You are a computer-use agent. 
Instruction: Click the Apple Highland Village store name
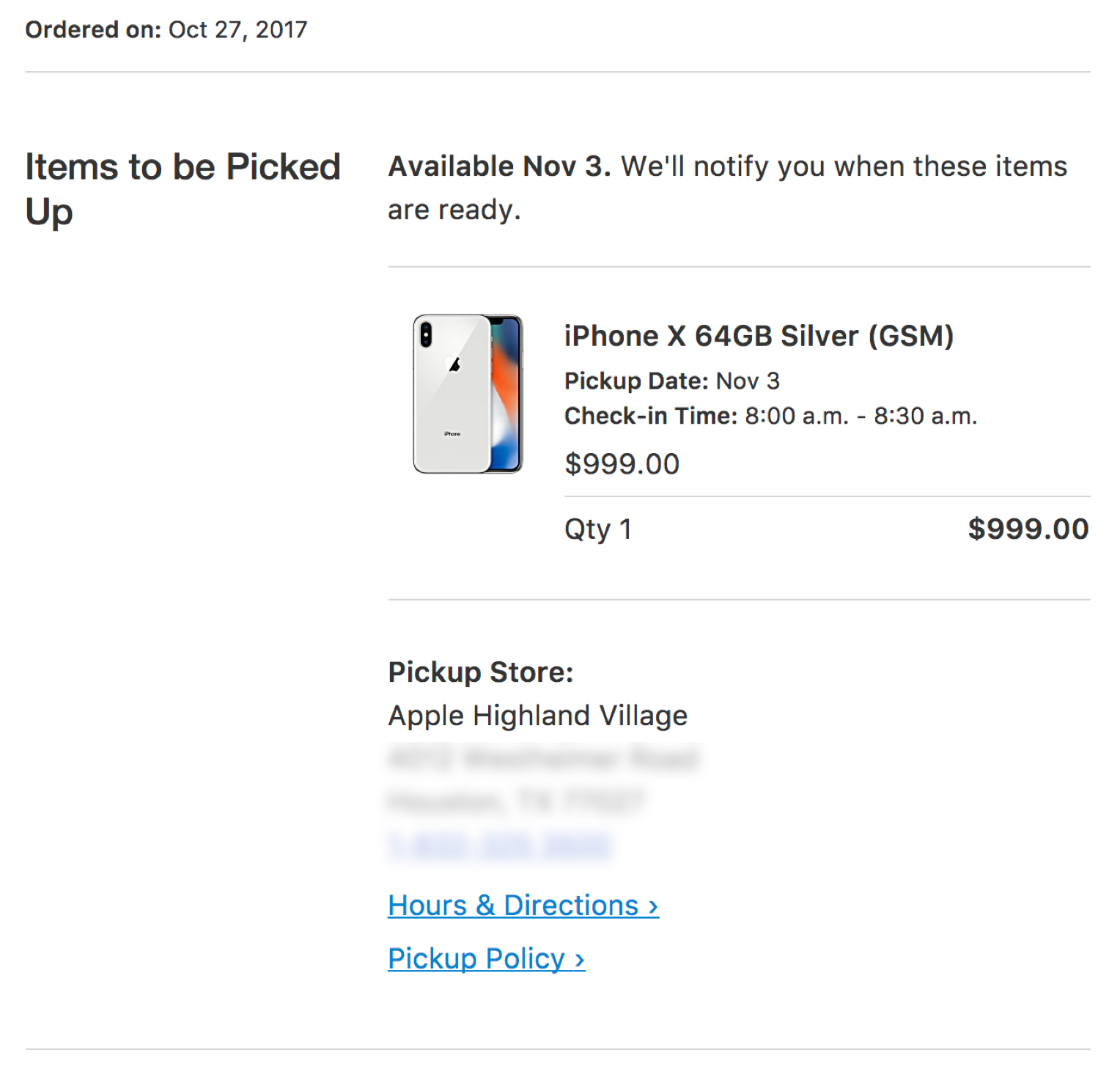point(537,716)
